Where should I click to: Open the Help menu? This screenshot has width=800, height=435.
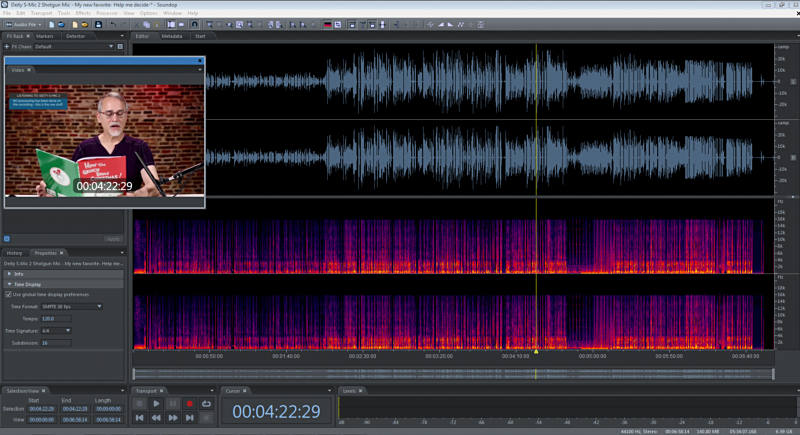pyautogui.click(x=192, y=13)
